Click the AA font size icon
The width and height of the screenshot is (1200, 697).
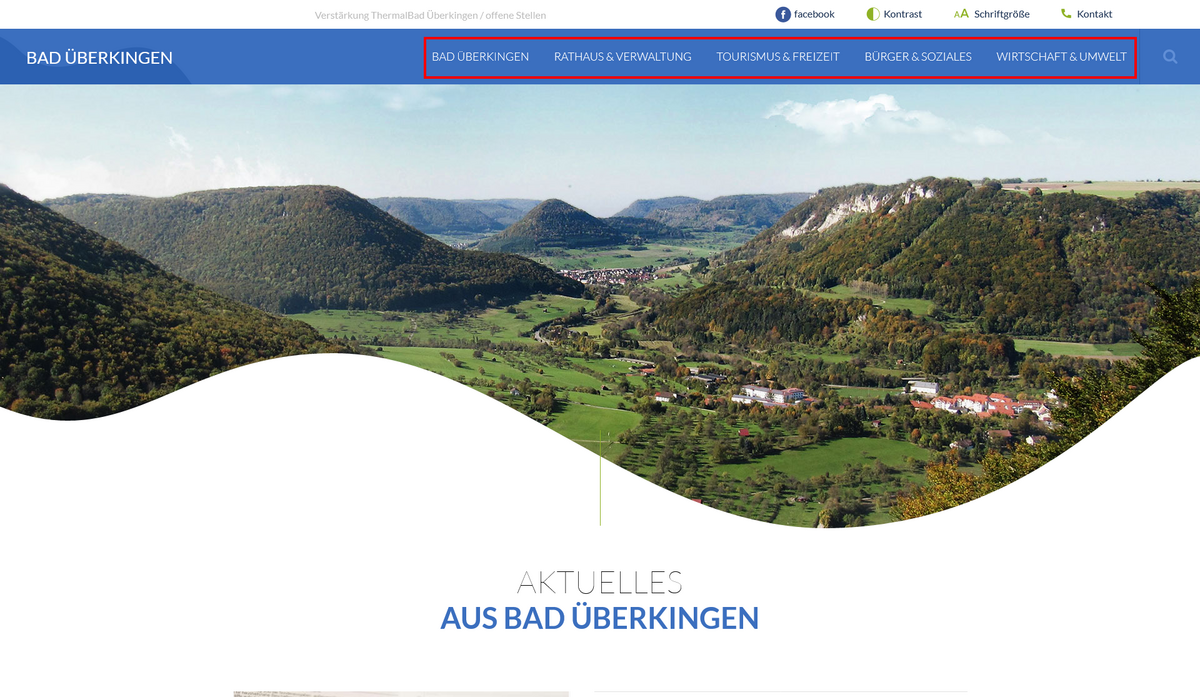961,14
